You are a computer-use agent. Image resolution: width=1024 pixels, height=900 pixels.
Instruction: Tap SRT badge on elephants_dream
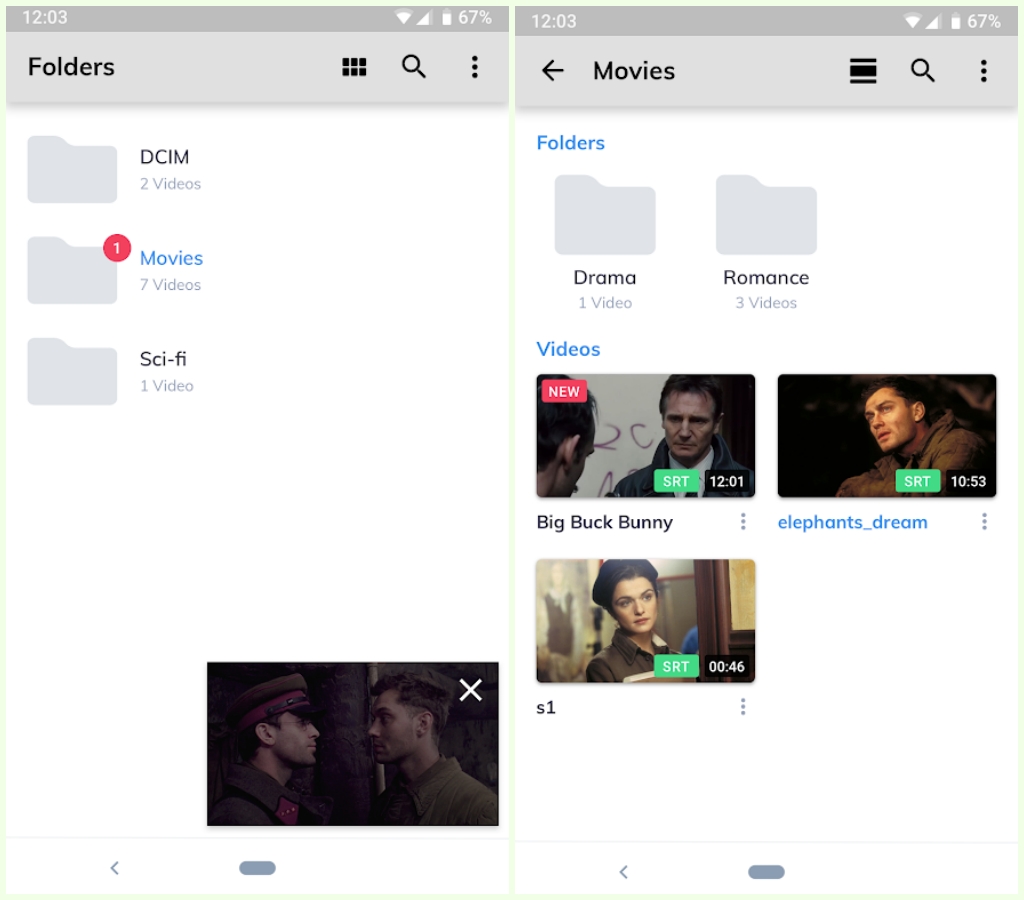(x=917, y=481)
